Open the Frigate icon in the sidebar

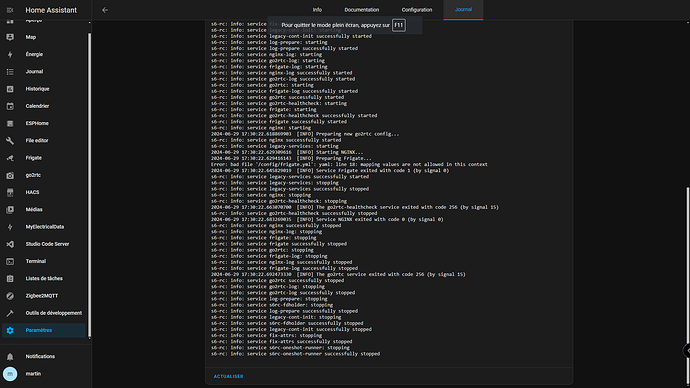(10, 158)
